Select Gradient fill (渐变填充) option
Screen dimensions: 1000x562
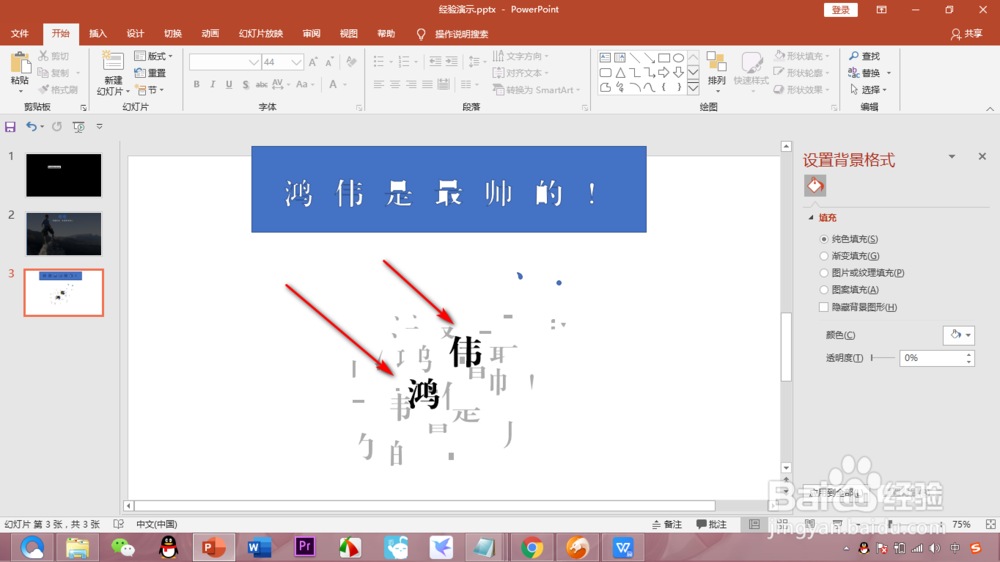[x=849, y=256]
